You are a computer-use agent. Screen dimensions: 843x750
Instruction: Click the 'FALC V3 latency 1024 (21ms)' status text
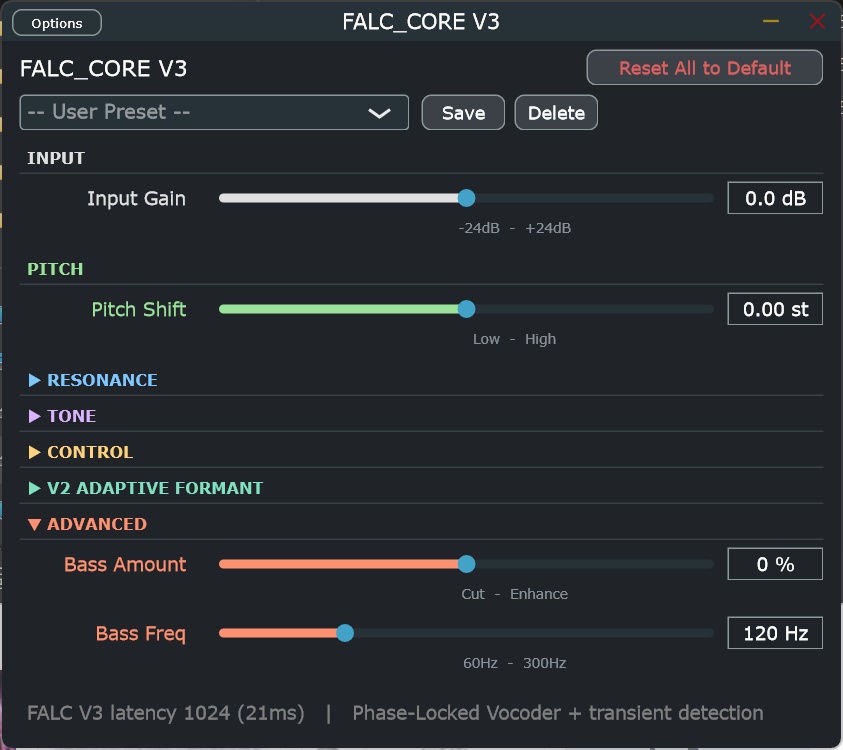pos(166,713)
